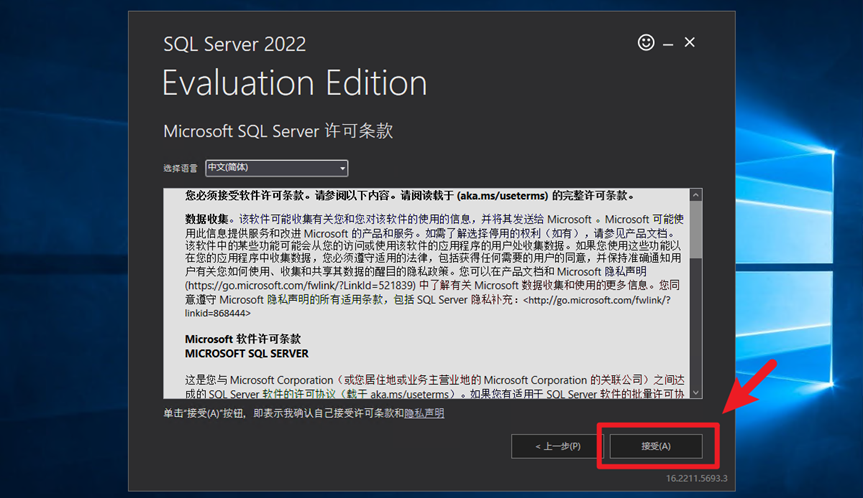Minimize the SQL Server installer window
The image size is (863, 498).
tap(668, 43)
